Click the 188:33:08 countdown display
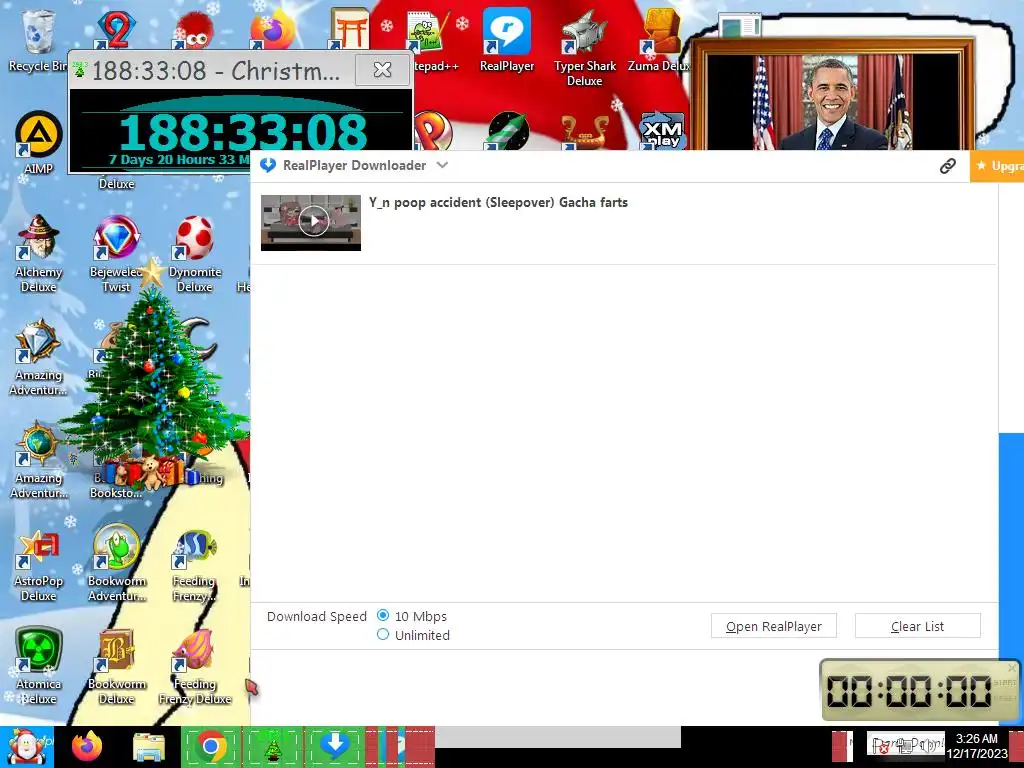The width and height of the screenshot is (1024, 768). [243, 132]
